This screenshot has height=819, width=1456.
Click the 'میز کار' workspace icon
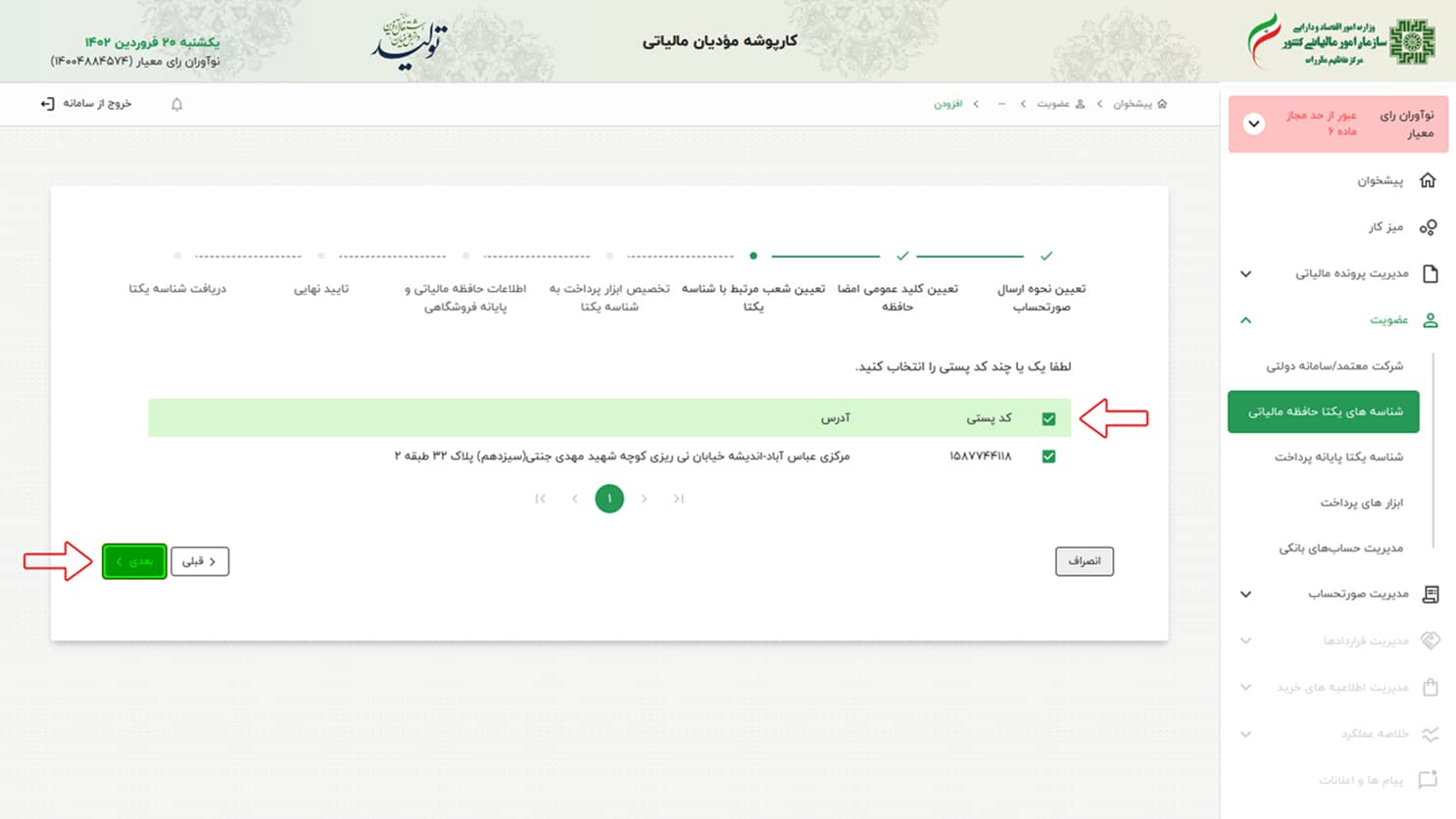(x=1429, y=227)
